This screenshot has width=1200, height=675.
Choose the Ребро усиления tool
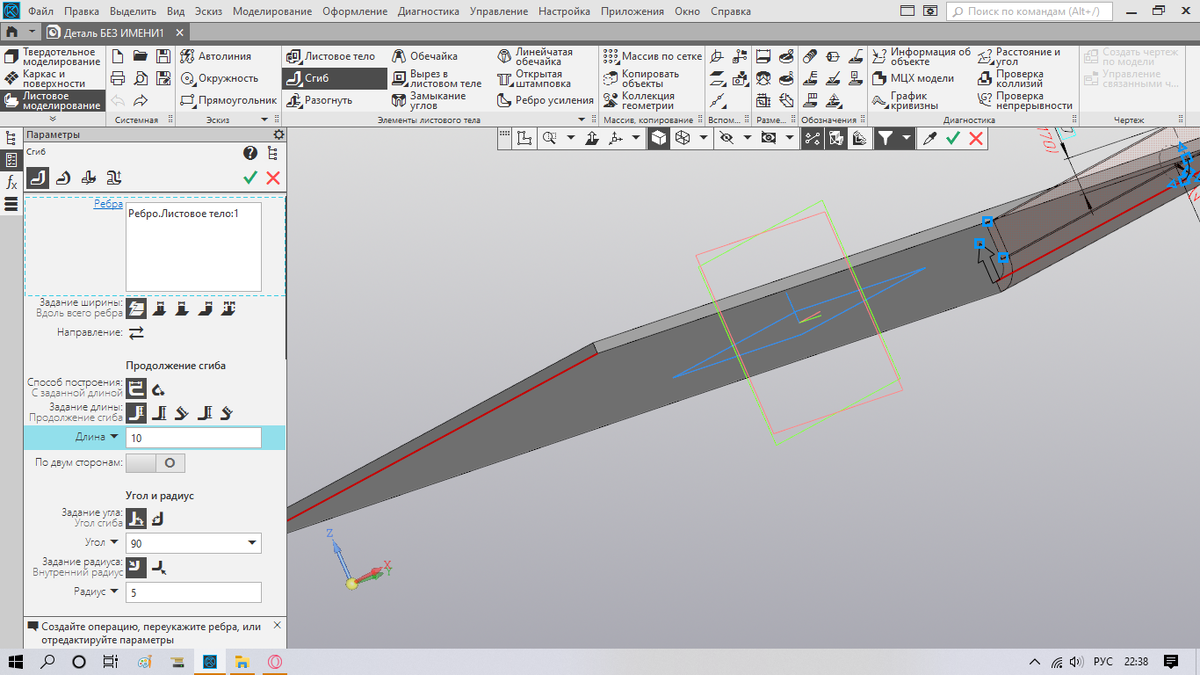[x=545, y=100]
